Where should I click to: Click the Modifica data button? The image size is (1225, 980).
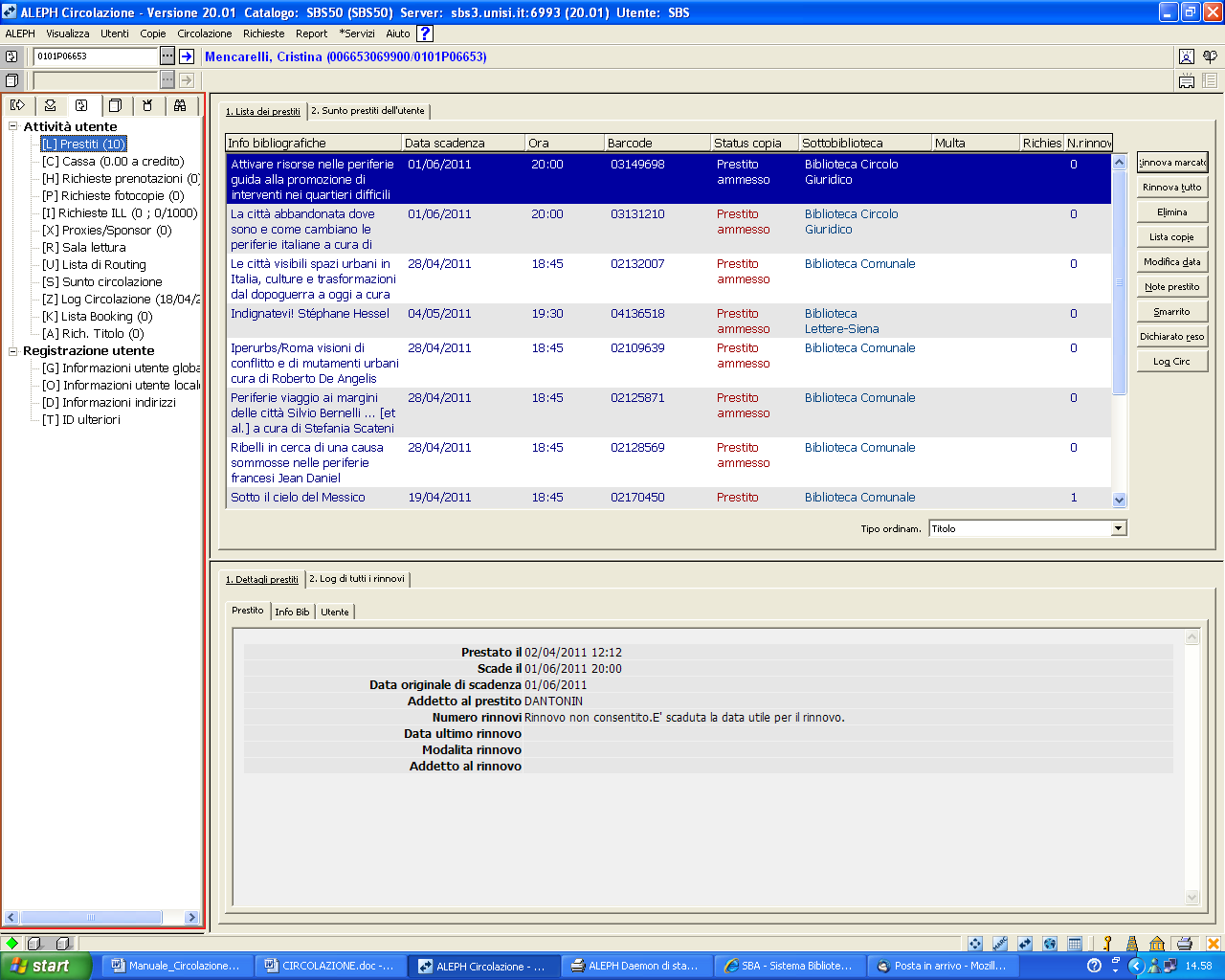coord(1172,262)
